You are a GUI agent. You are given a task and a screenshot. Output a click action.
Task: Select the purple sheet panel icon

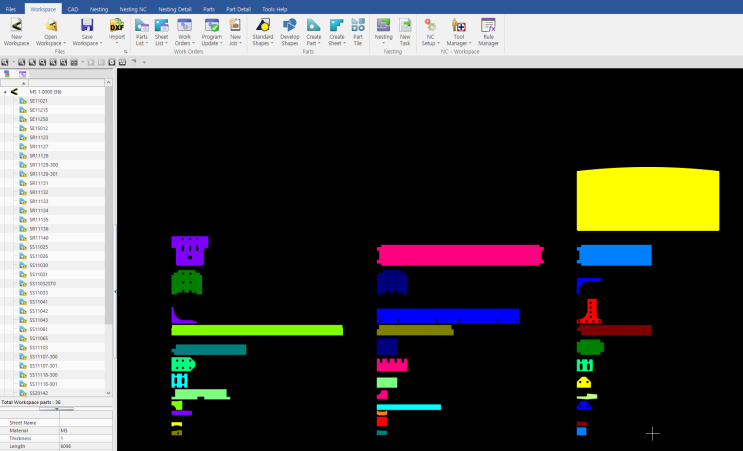tap(22, 74)
